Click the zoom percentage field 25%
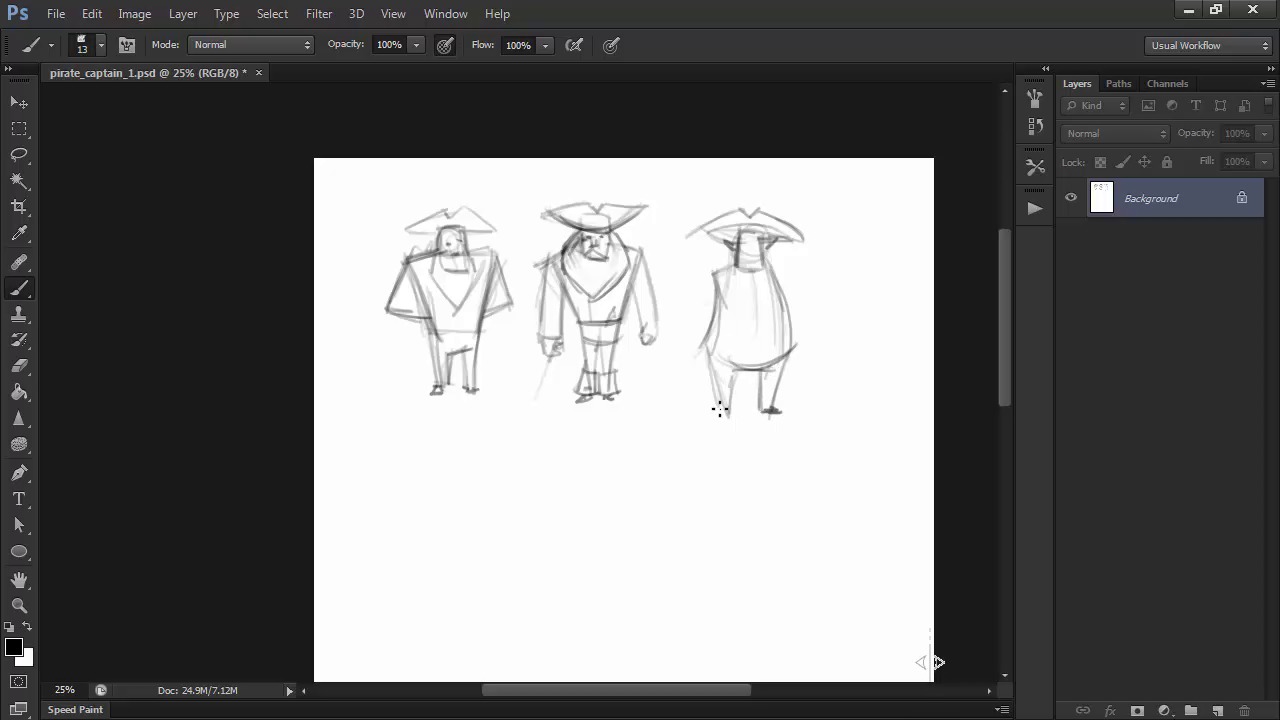1280x720 pixels. (65, 690)
